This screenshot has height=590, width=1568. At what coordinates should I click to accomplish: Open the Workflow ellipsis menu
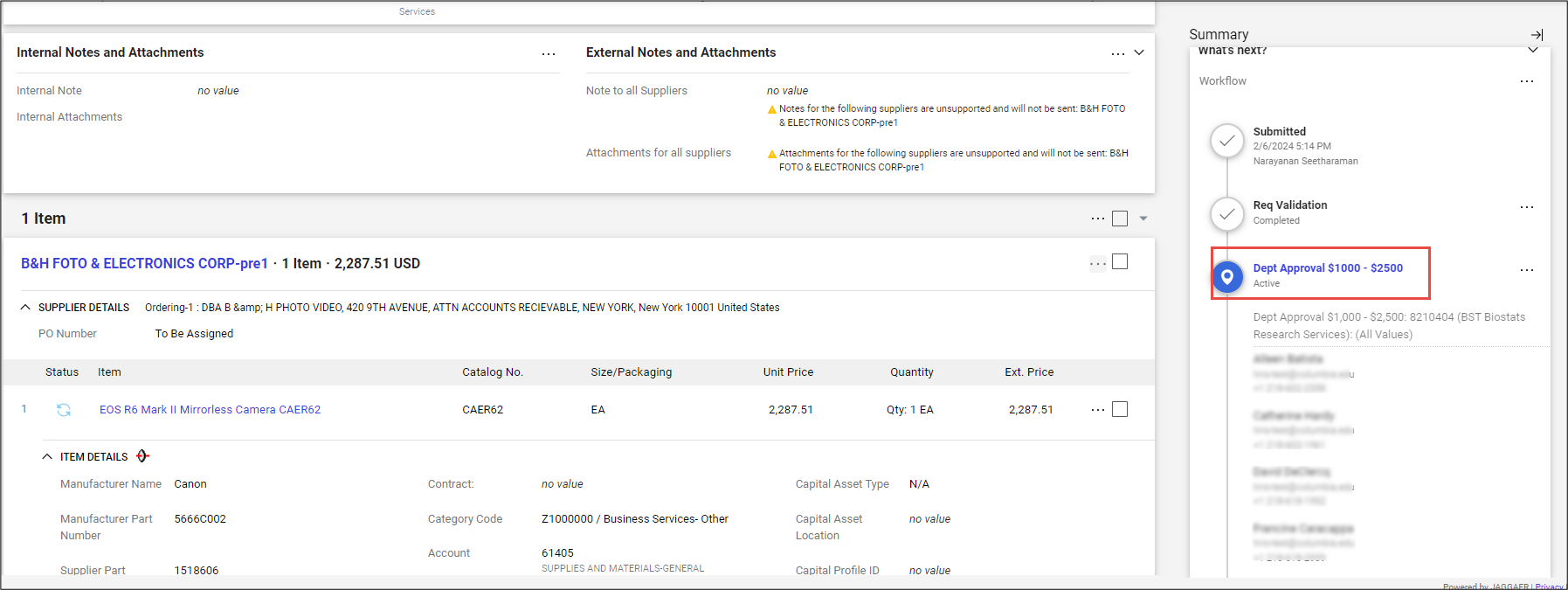tap(1526, 81)
